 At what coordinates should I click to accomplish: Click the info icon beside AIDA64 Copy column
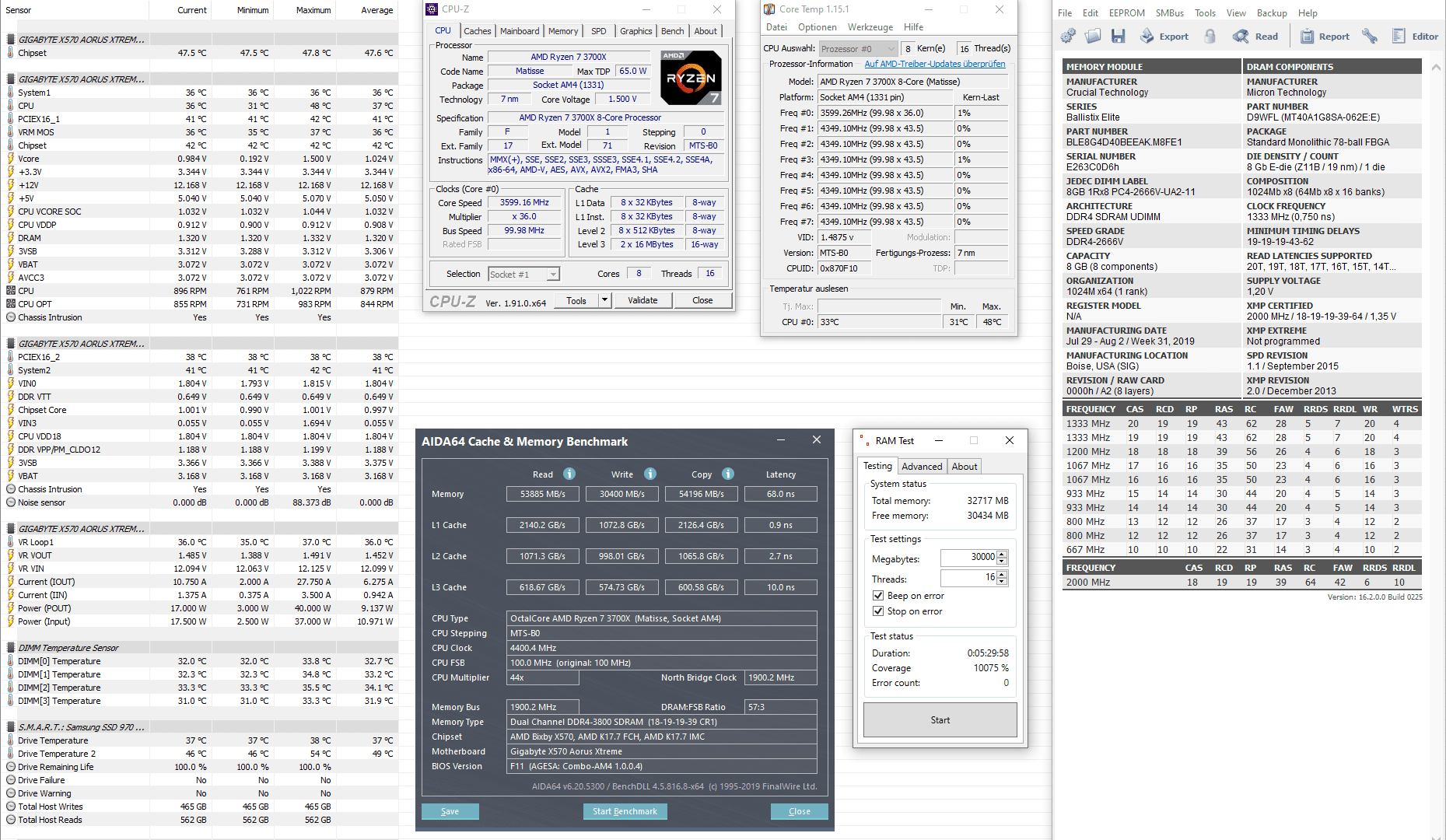tap(728, 474)
